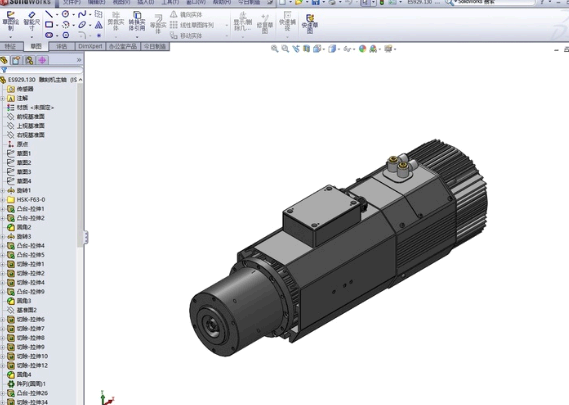The image size is (569, 405).
Task: Open the Display Style dropdown
Action: pos(332,49)
